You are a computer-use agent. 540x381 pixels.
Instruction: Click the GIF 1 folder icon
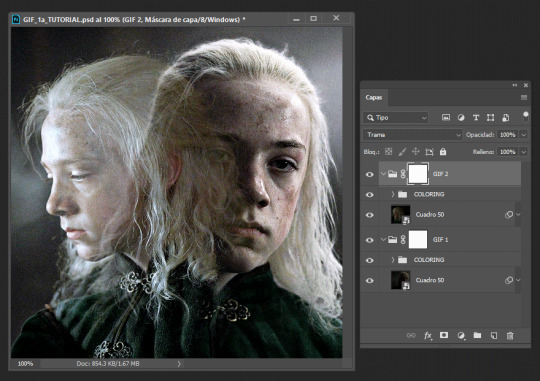[393, 239]
